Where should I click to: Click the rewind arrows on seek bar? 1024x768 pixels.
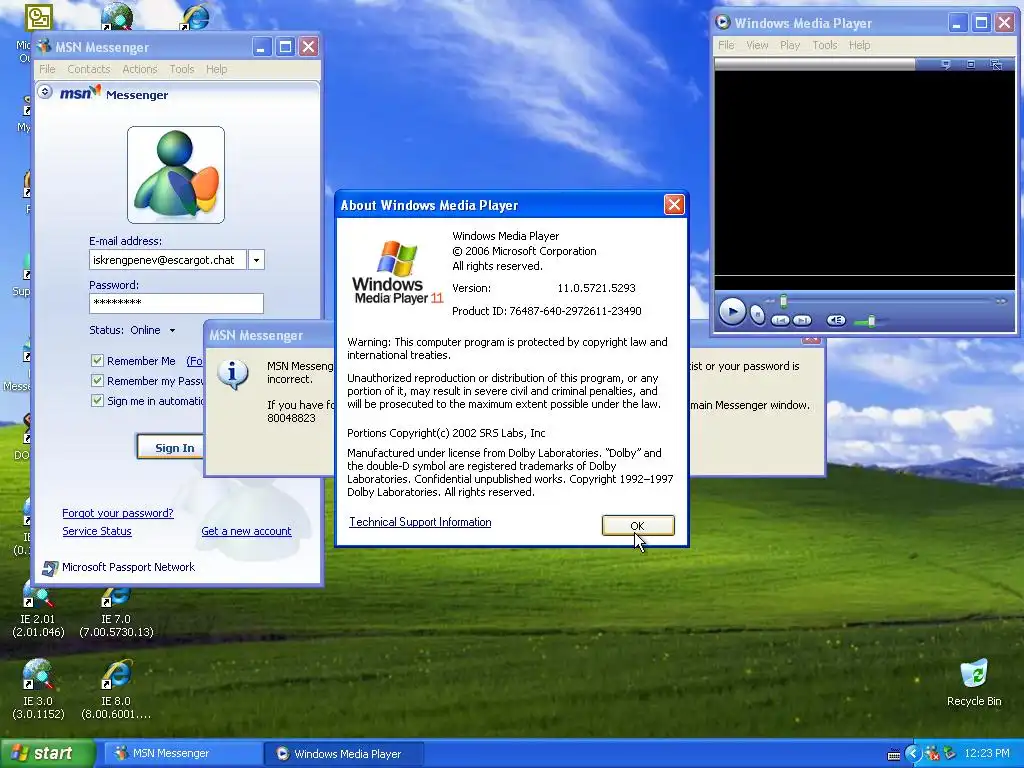(771, 301)
